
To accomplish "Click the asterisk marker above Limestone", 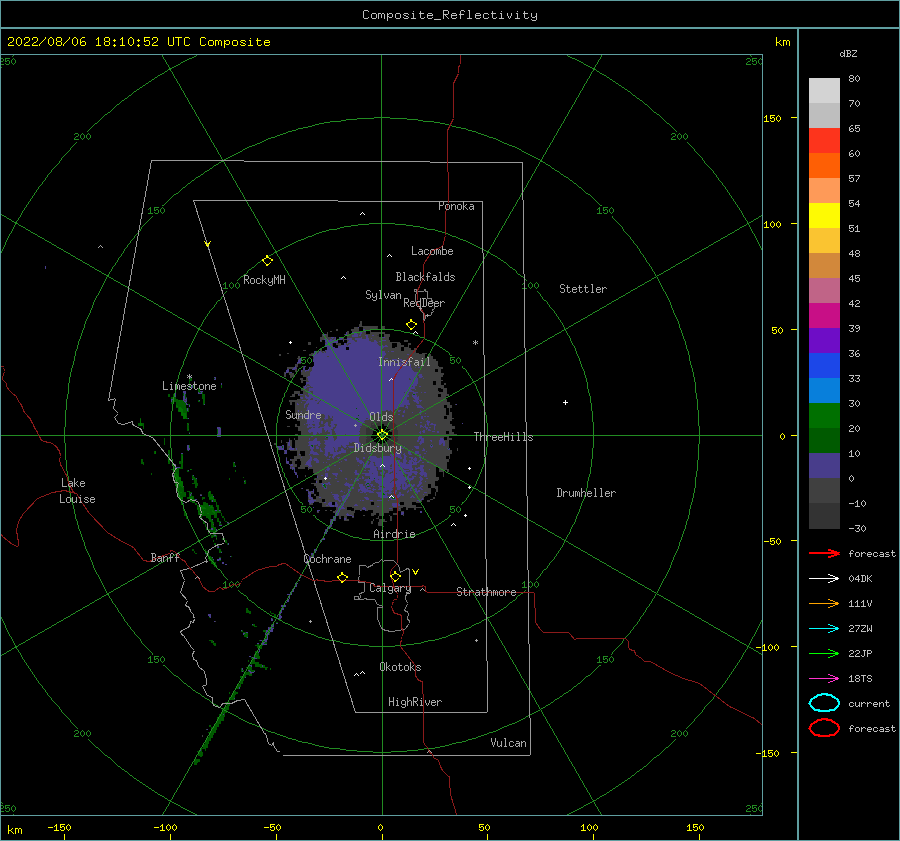I will point(189,377).
